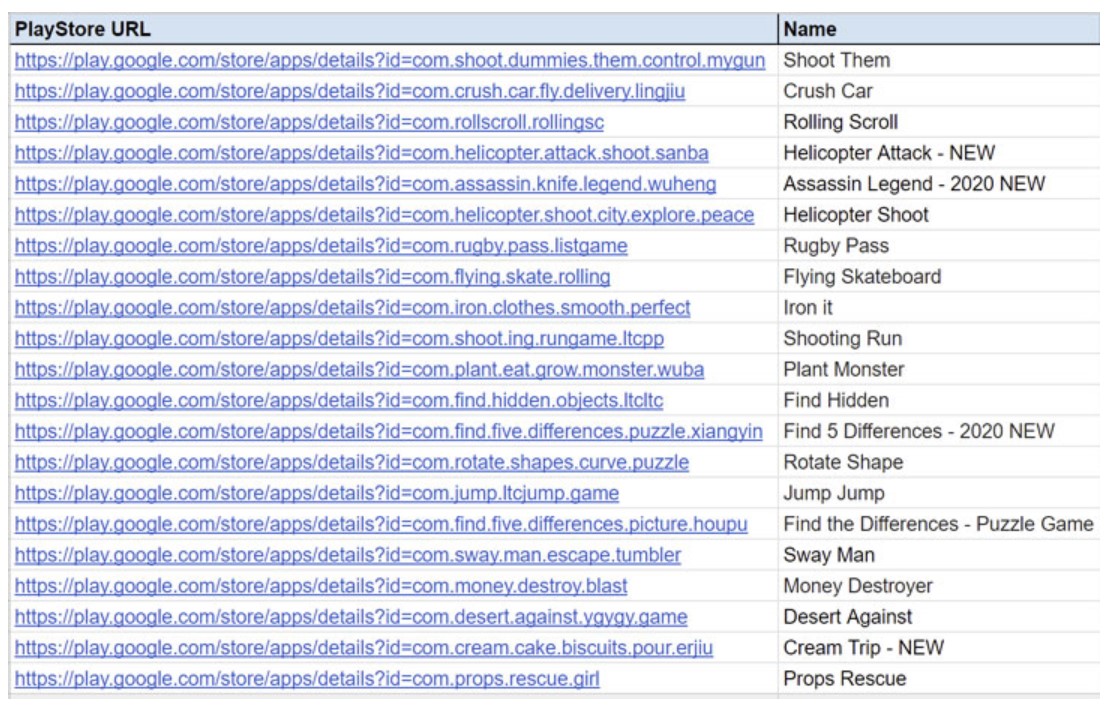Viewport: 1120px width, 718px height.
Task: Select the Assassin Legend - 2020 NEW cell
Action: click(x=939, y=184)
